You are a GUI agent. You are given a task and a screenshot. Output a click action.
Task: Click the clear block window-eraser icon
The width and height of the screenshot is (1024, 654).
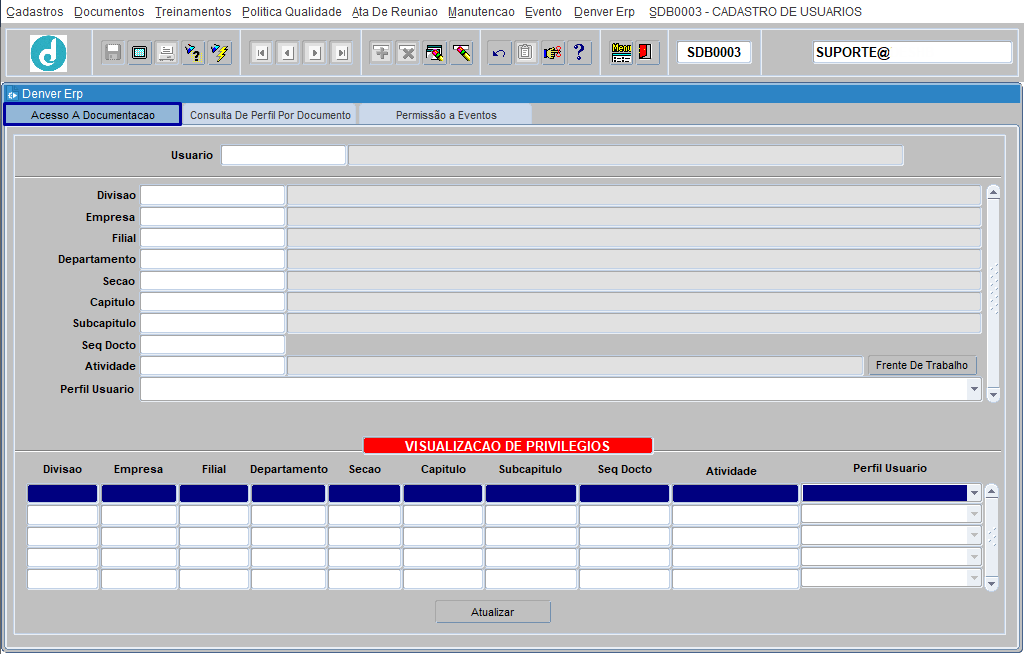435,52
